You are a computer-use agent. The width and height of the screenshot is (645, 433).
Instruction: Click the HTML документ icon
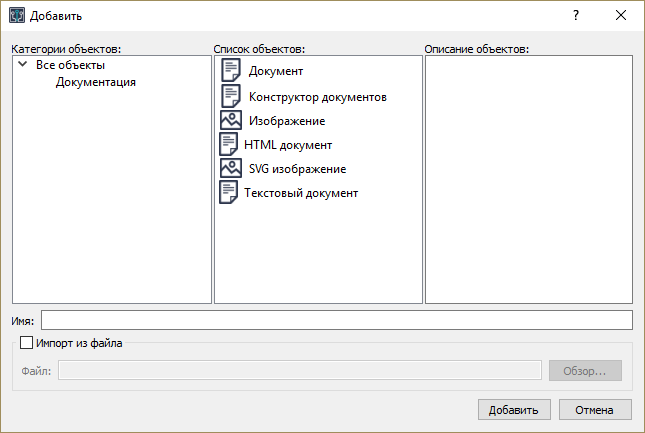click(228, 144)
